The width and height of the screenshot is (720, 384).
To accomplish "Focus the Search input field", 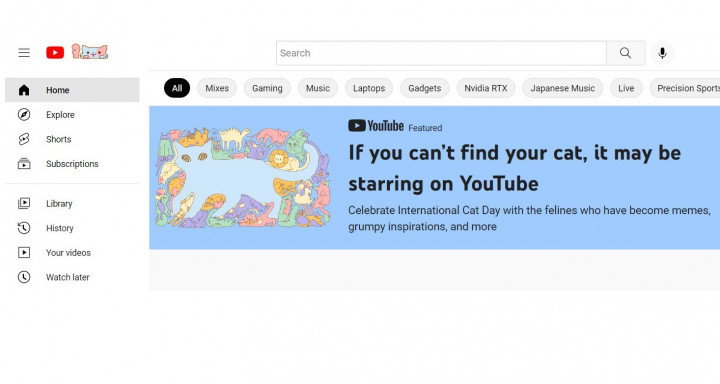I will 441,53.
